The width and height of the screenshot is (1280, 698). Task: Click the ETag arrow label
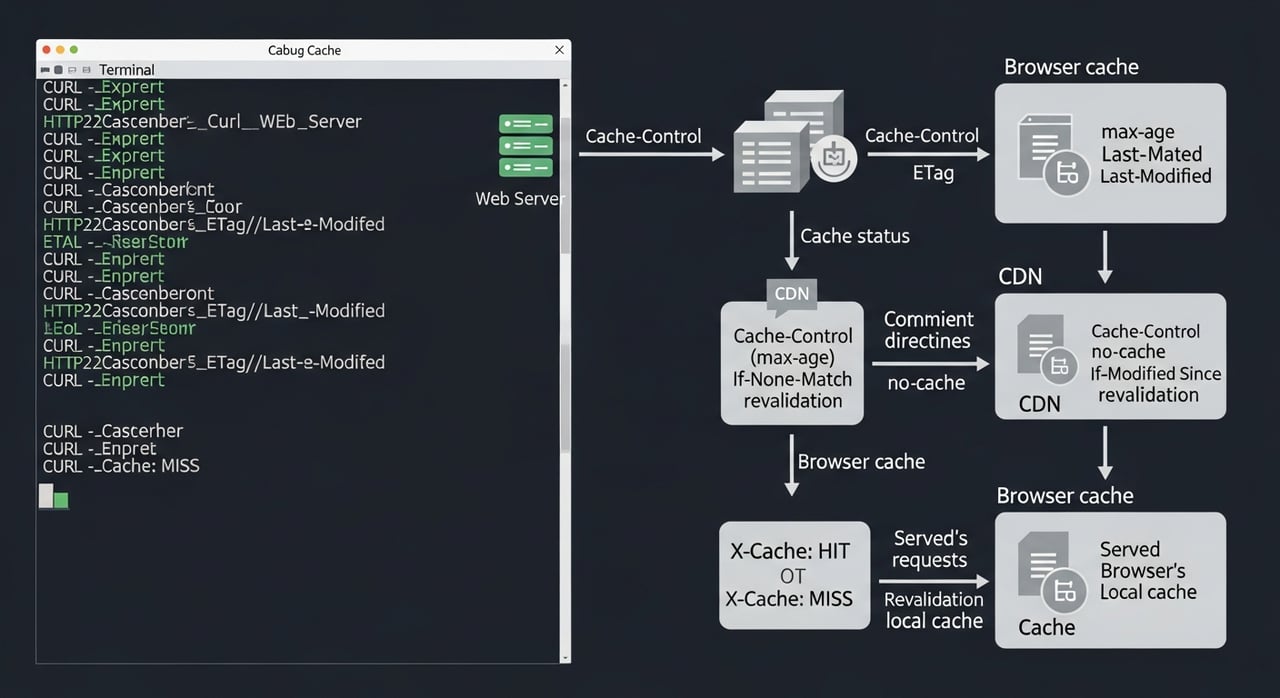click(x=933, y=173)
